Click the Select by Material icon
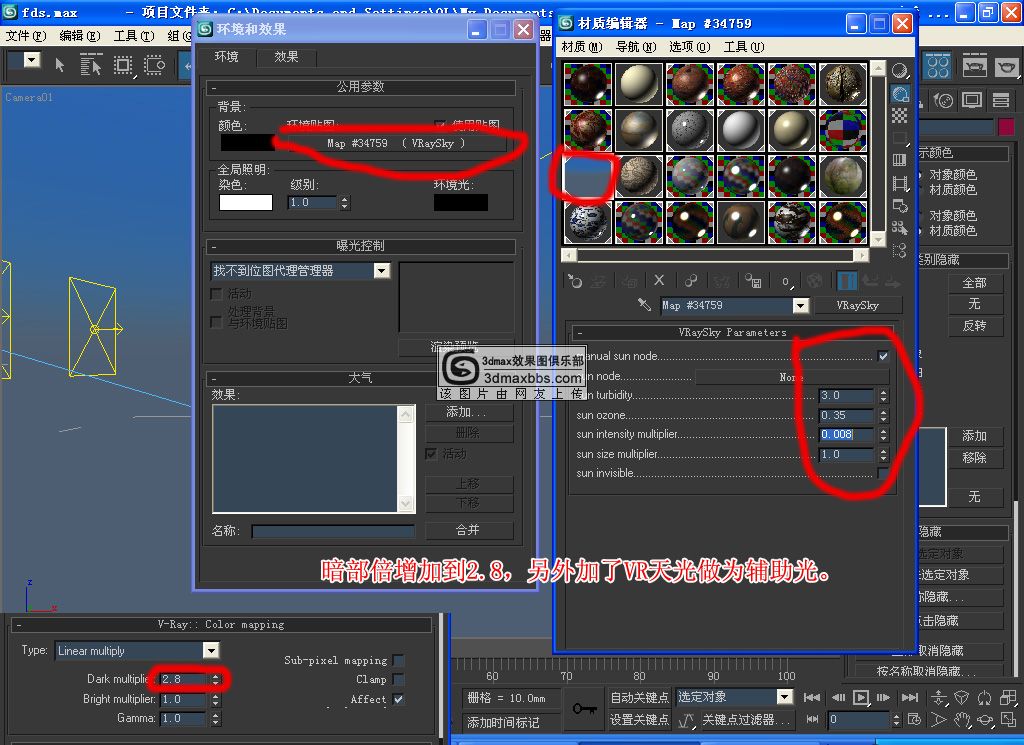 point(900,228)
